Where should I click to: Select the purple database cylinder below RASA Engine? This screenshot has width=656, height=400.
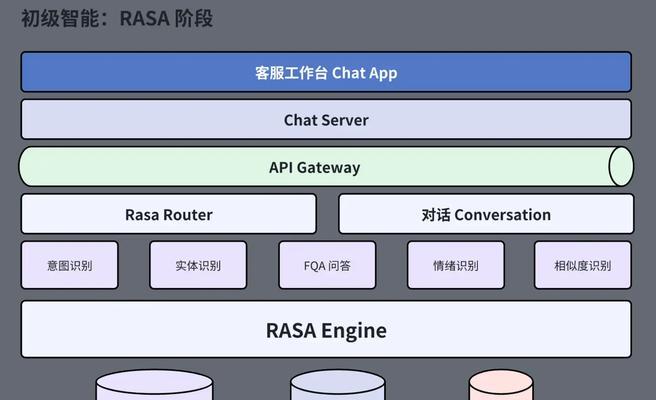coord(154,385)
